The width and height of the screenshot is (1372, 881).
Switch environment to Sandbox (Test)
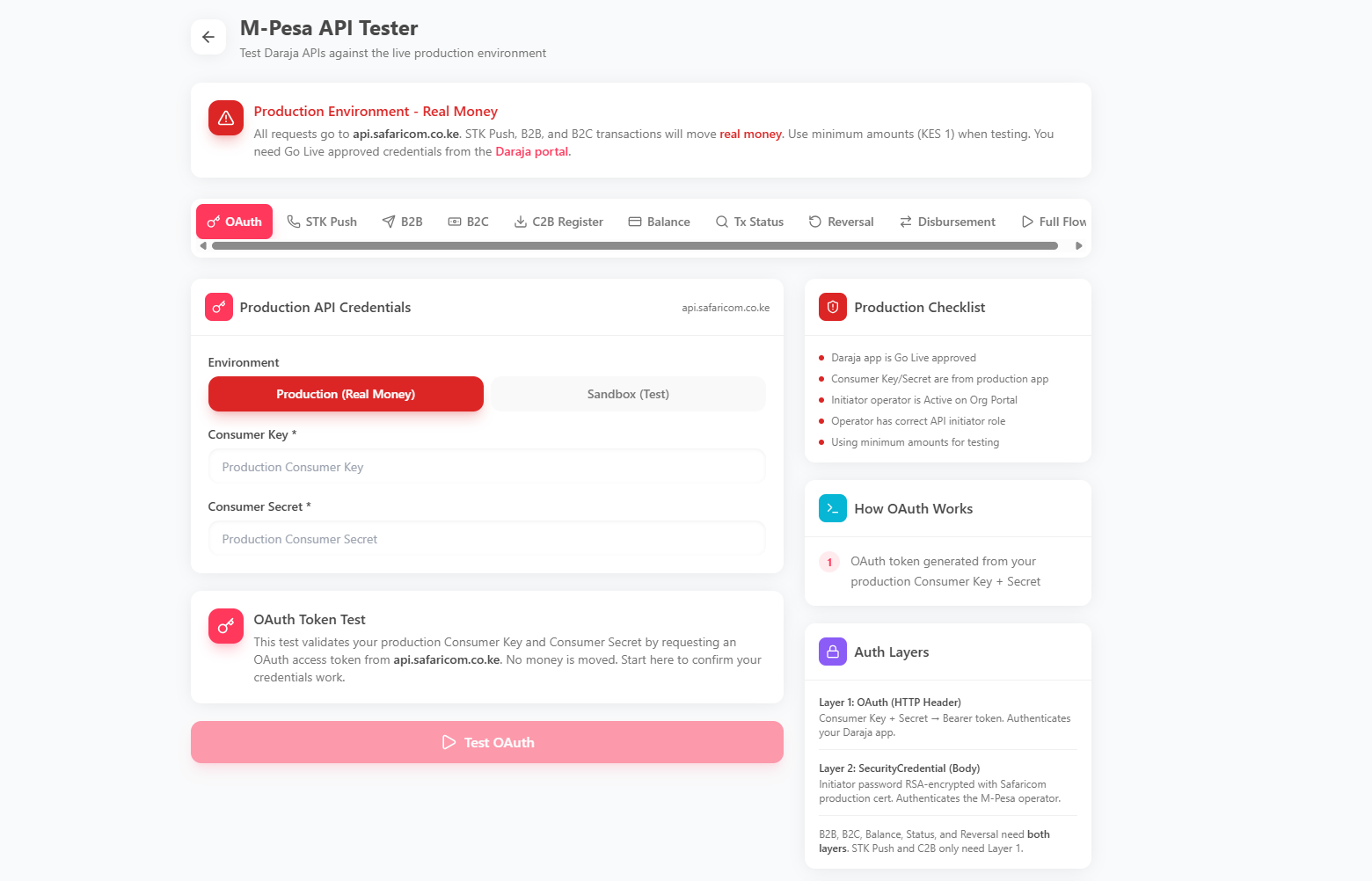click(x=628, y=394)
